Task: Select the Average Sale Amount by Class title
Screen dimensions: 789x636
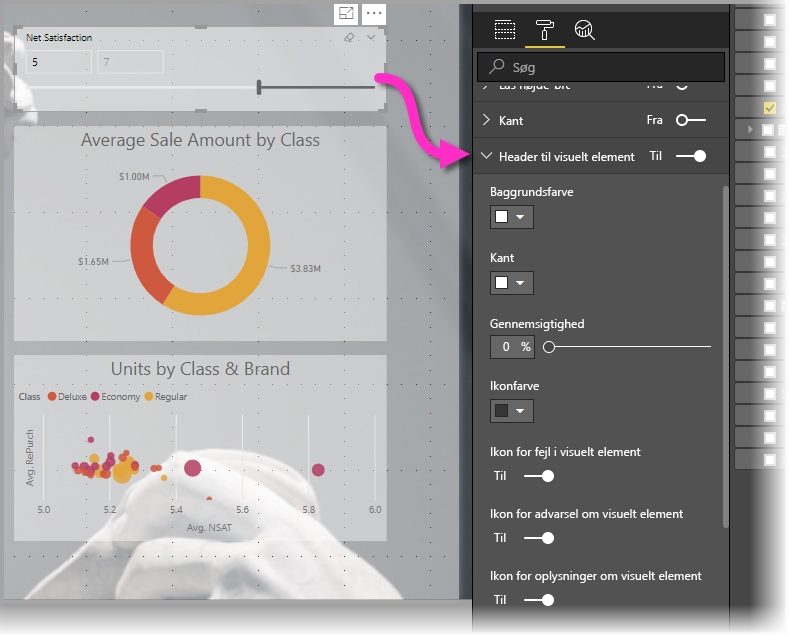Action: tap(200, 140)
